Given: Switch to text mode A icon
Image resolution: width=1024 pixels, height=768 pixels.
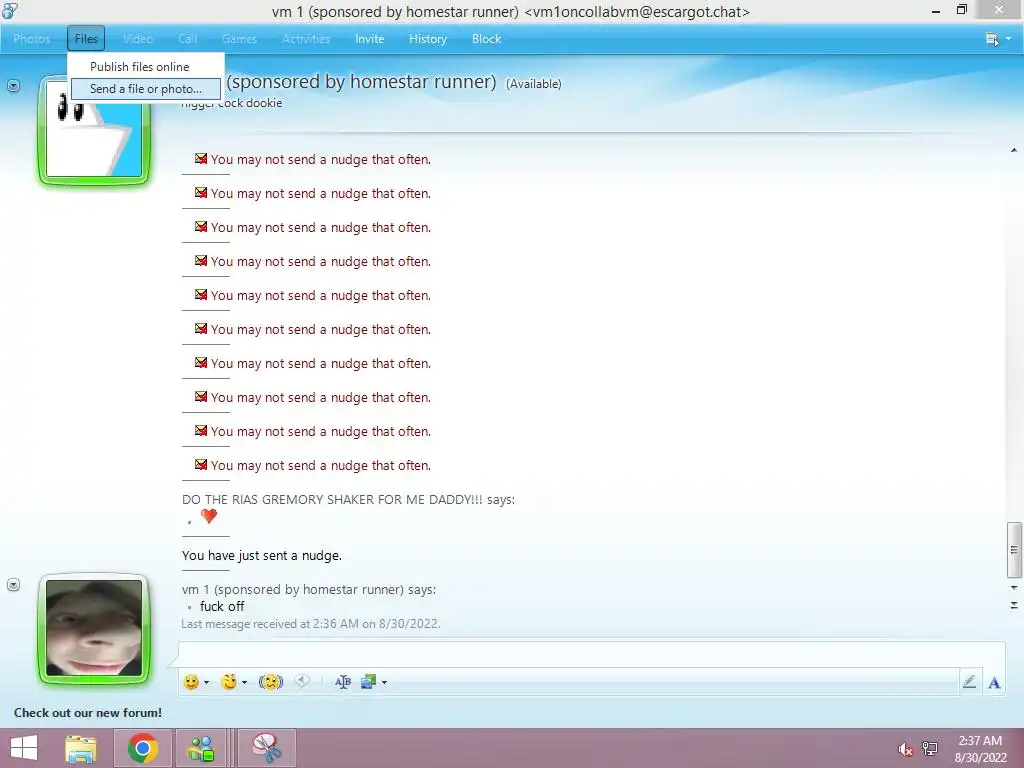Looking at the screenshot, I should (x=994, y=682).
